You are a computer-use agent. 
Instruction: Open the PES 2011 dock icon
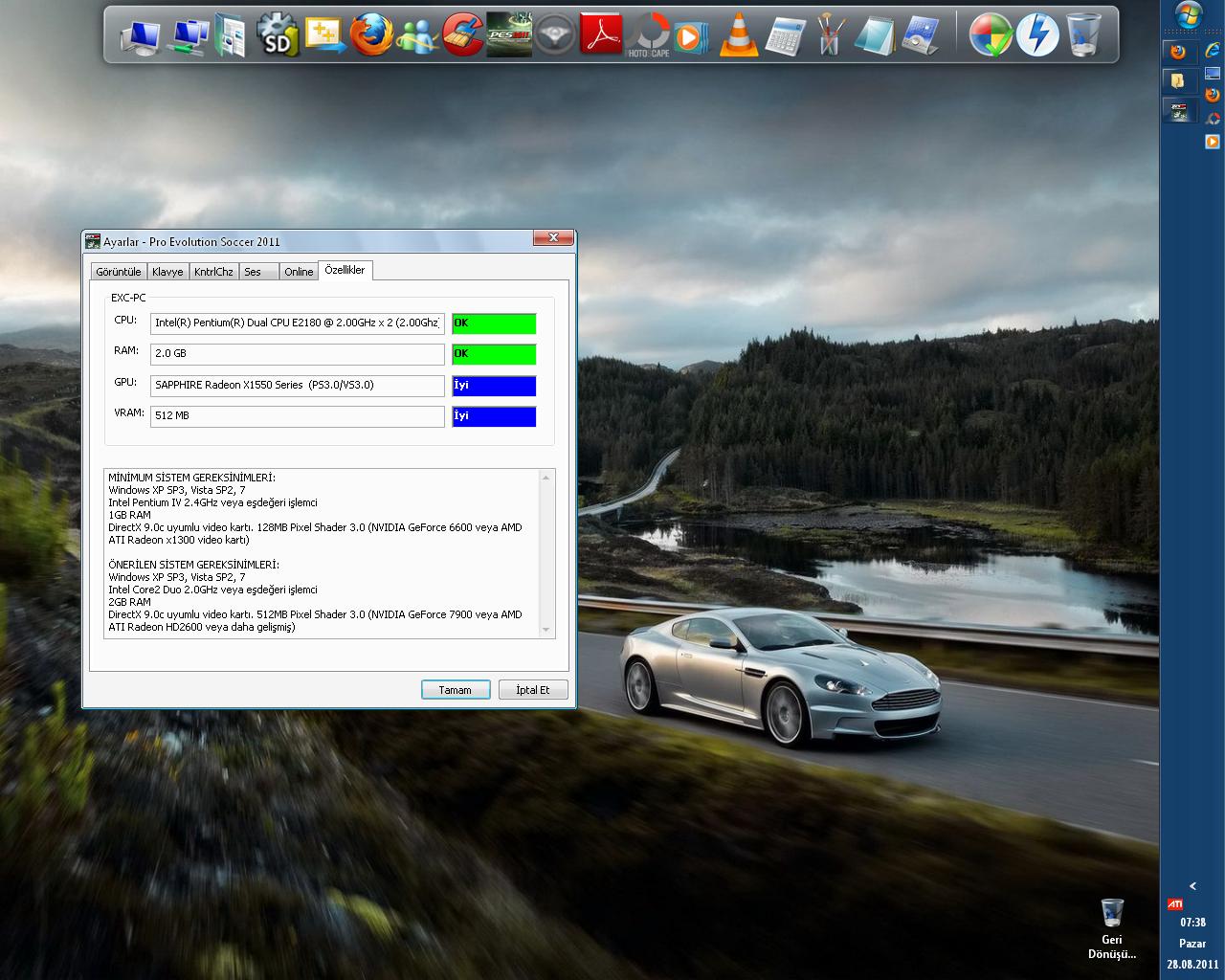509,35
